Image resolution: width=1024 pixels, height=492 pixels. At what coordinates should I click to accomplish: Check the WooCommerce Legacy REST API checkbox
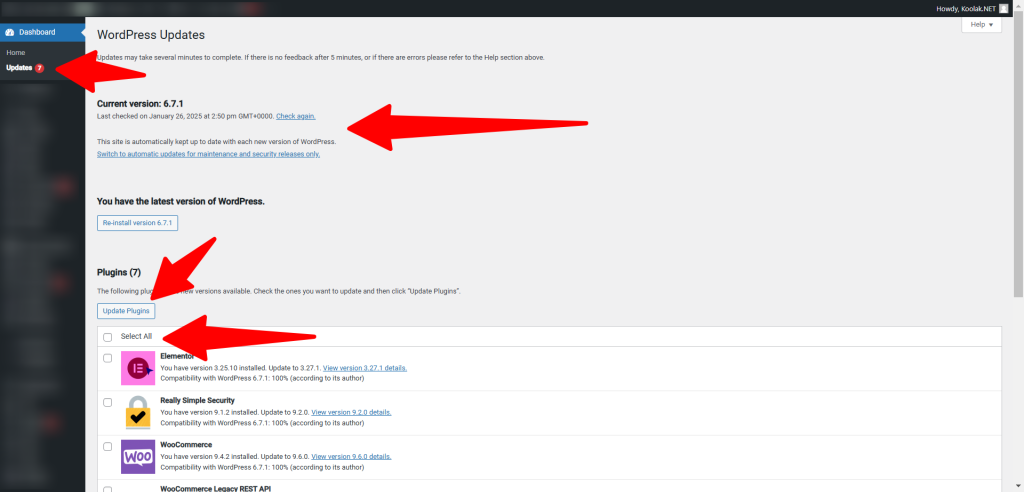(x=108, y=489)
